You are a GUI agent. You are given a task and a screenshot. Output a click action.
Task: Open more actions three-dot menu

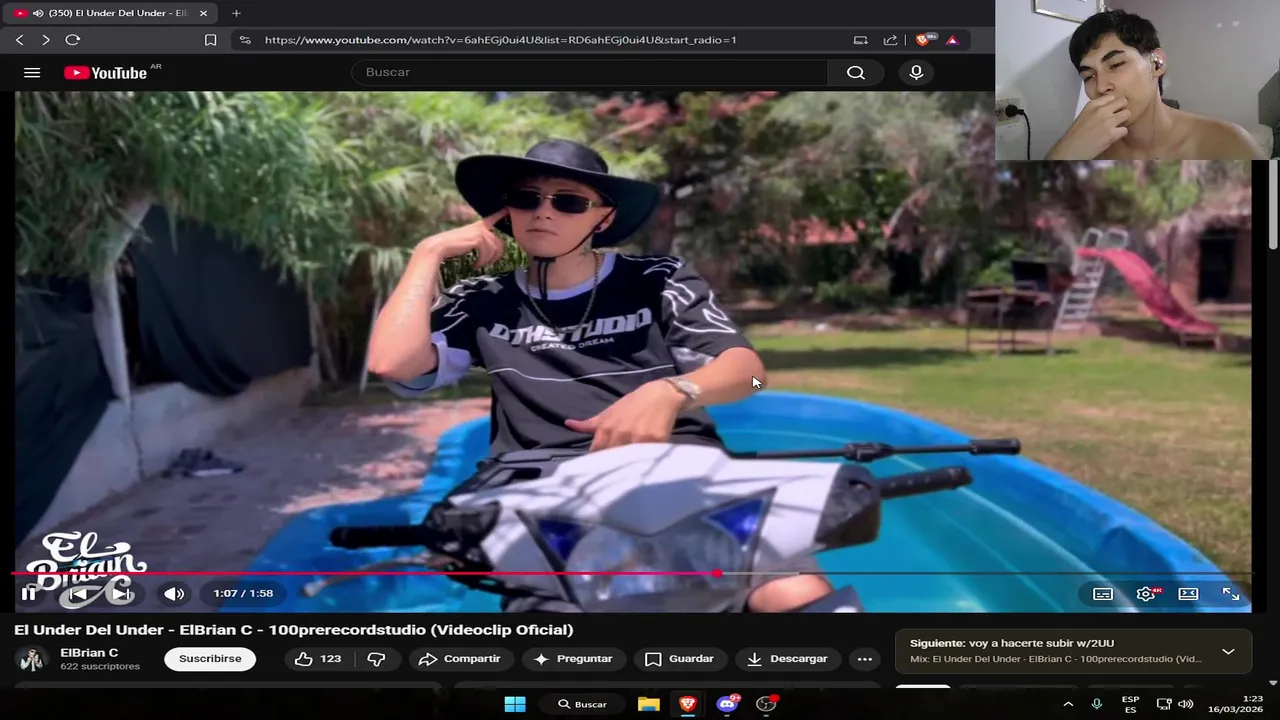pyautogui.click(x=865, y=659)
